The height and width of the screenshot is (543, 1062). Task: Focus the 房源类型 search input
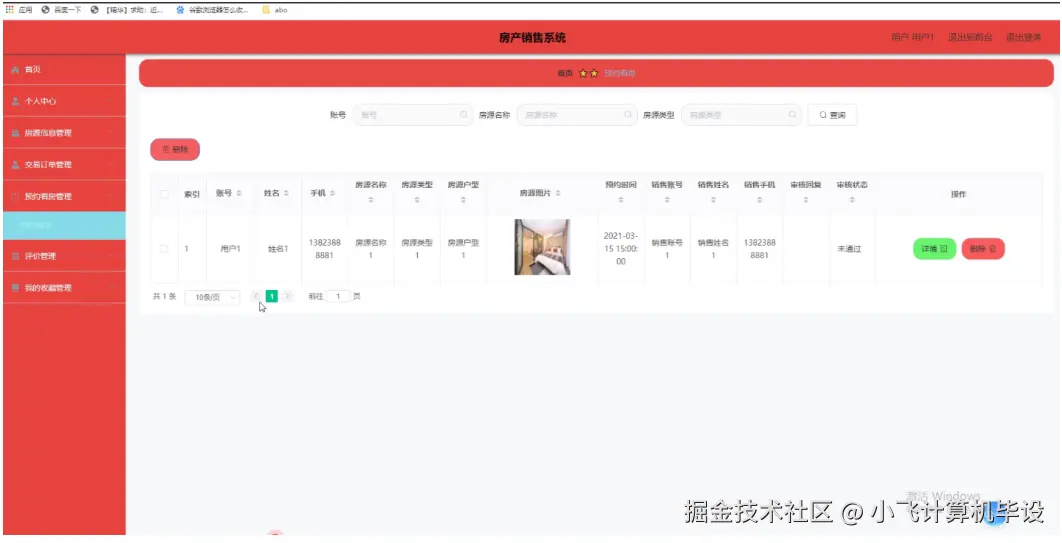[742, 115]
